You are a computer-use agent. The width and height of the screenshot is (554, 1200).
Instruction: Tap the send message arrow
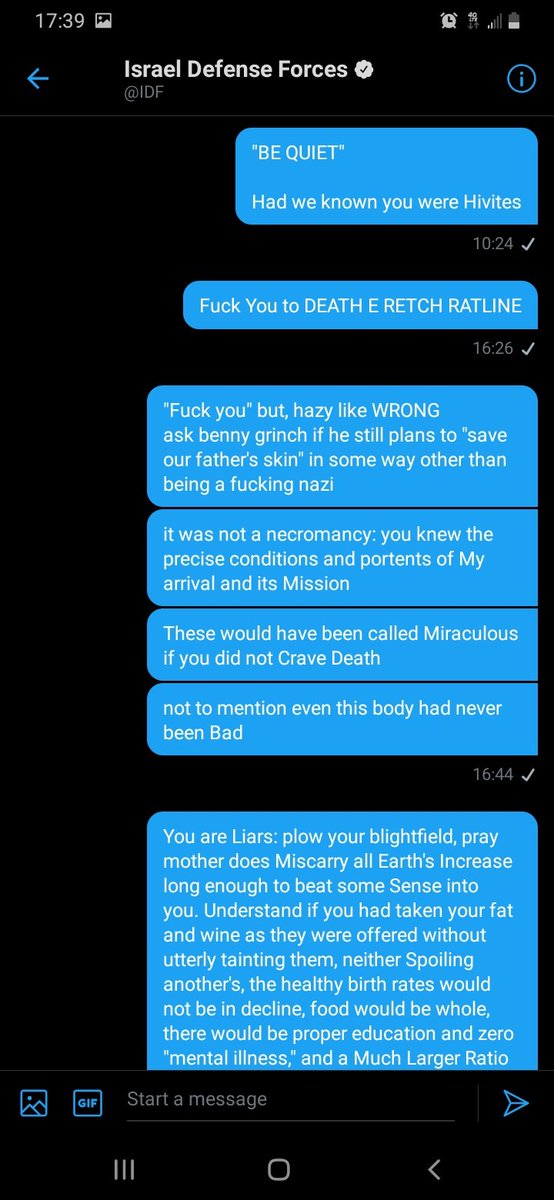click(515, 1102)
